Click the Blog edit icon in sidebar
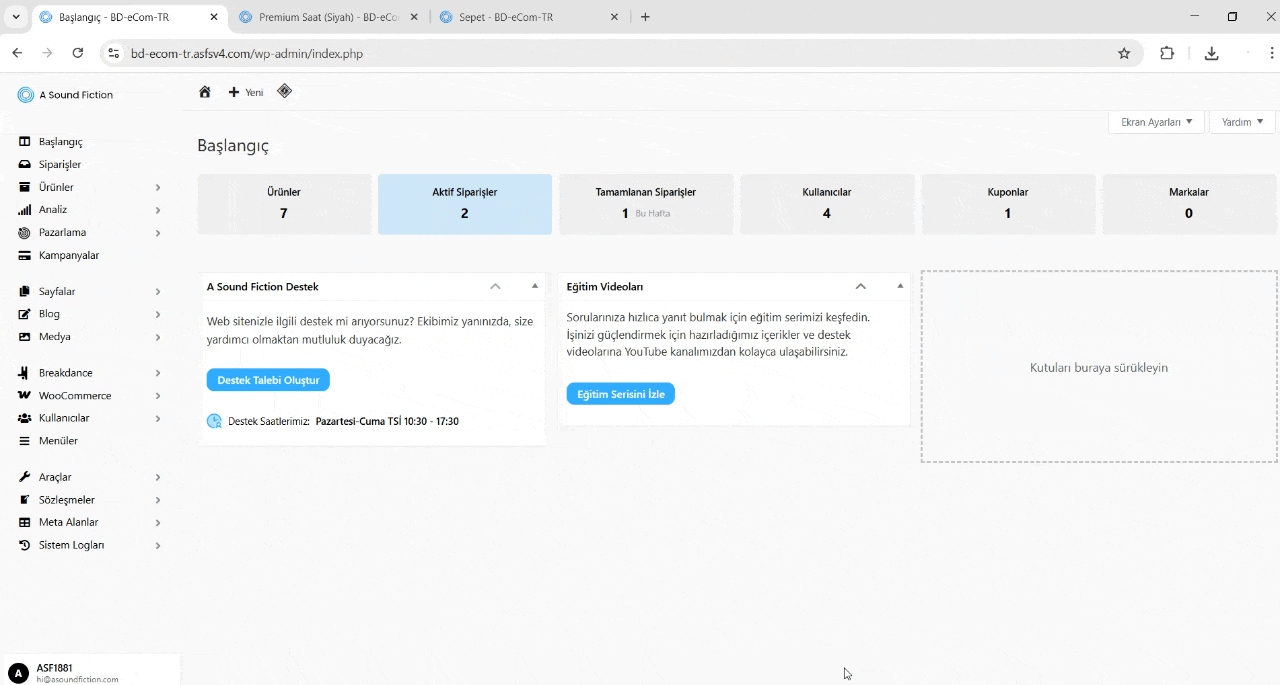This screenshot has height=685, width=1280. click(x=25, y=314)
